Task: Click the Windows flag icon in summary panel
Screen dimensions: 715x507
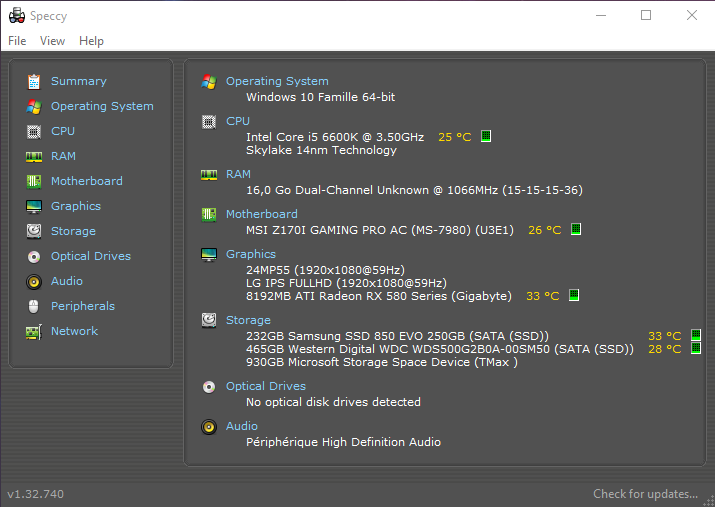Action: point(209,82)
